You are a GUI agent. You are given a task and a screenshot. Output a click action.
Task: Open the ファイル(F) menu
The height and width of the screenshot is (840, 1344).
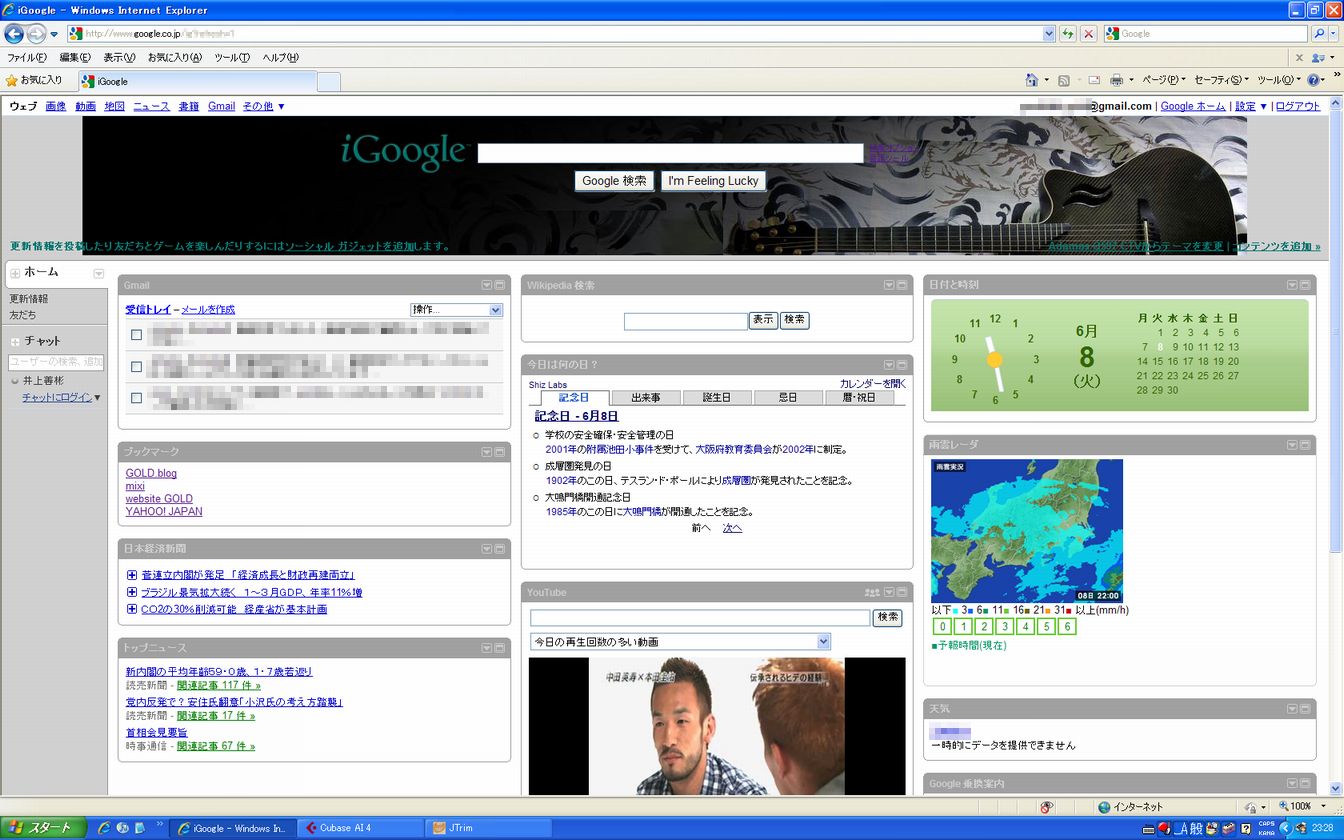pyautogui.click(x=27, y=58)
